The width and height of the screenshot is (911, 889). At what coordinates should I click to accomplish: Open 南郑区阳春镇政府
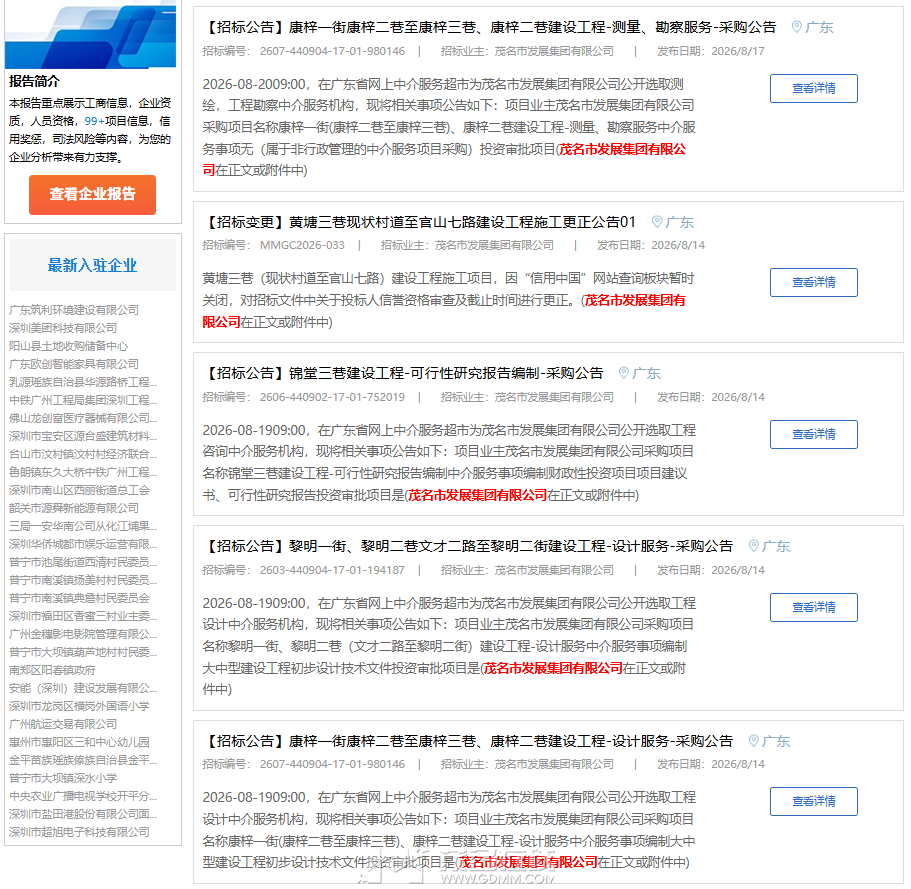pos(52,671)
